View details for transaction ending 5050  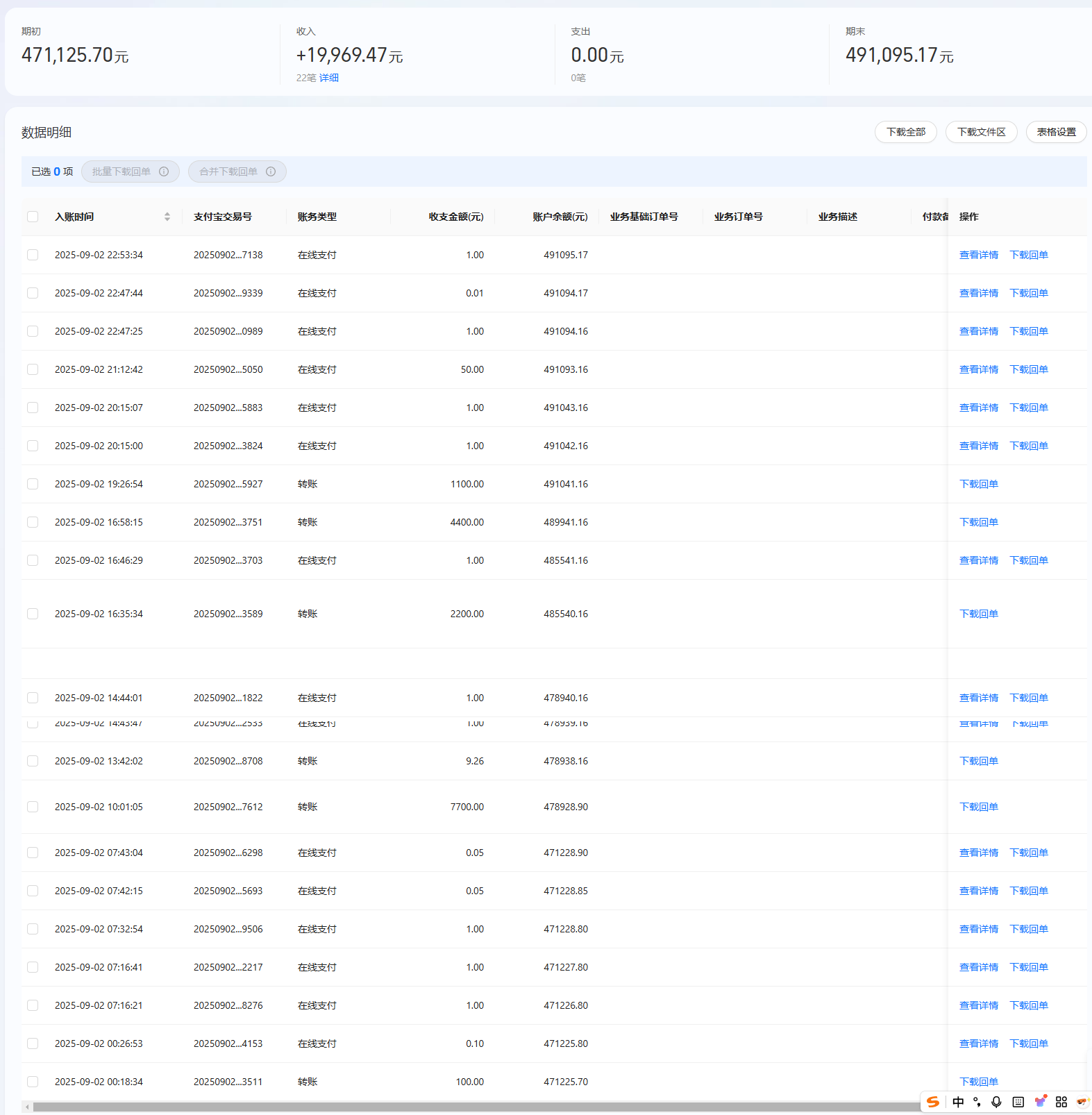(978, 369)
